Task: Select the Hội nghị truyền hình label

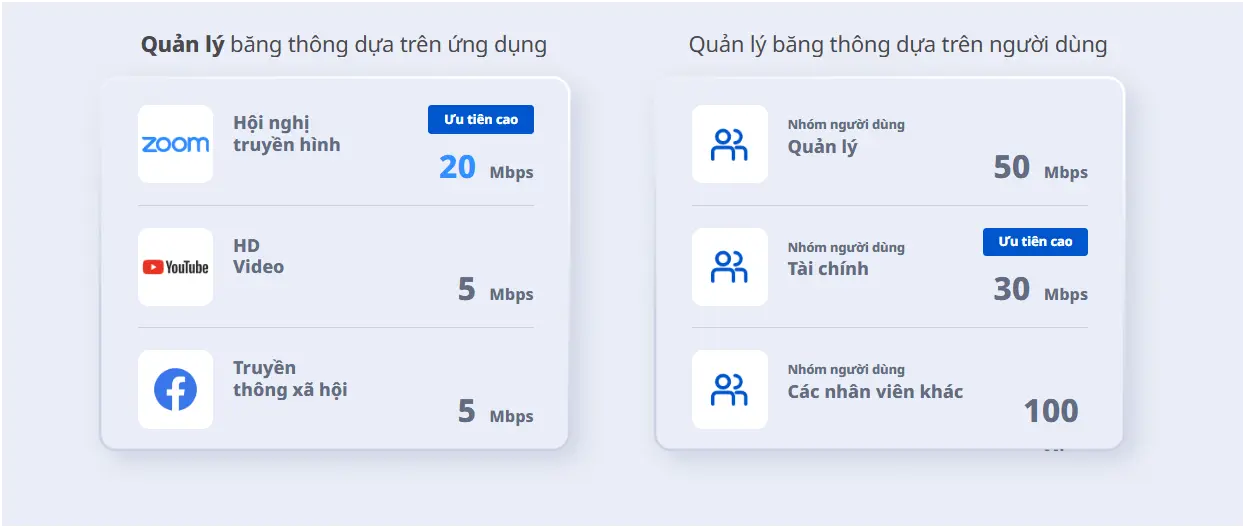Action: pyautogui.click(x=287, y=134)
